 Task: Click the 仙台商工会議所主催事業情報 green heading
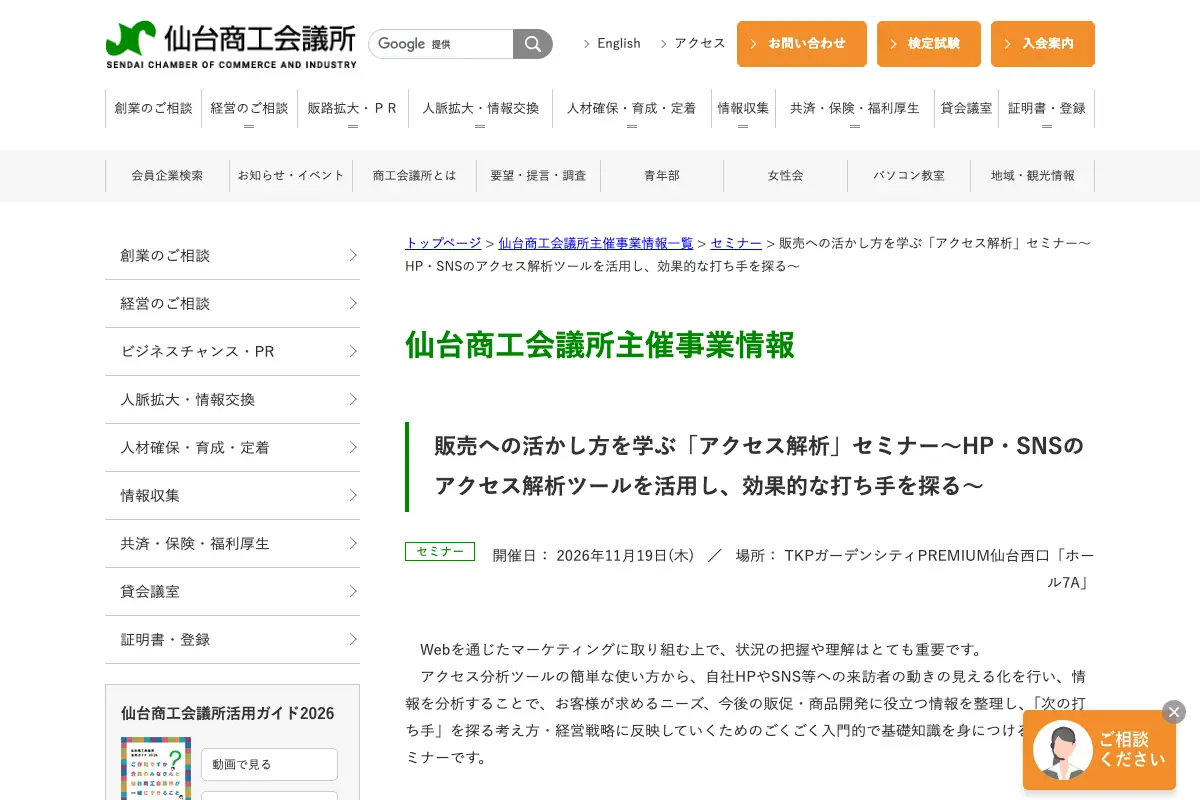[x=600, y=344]
